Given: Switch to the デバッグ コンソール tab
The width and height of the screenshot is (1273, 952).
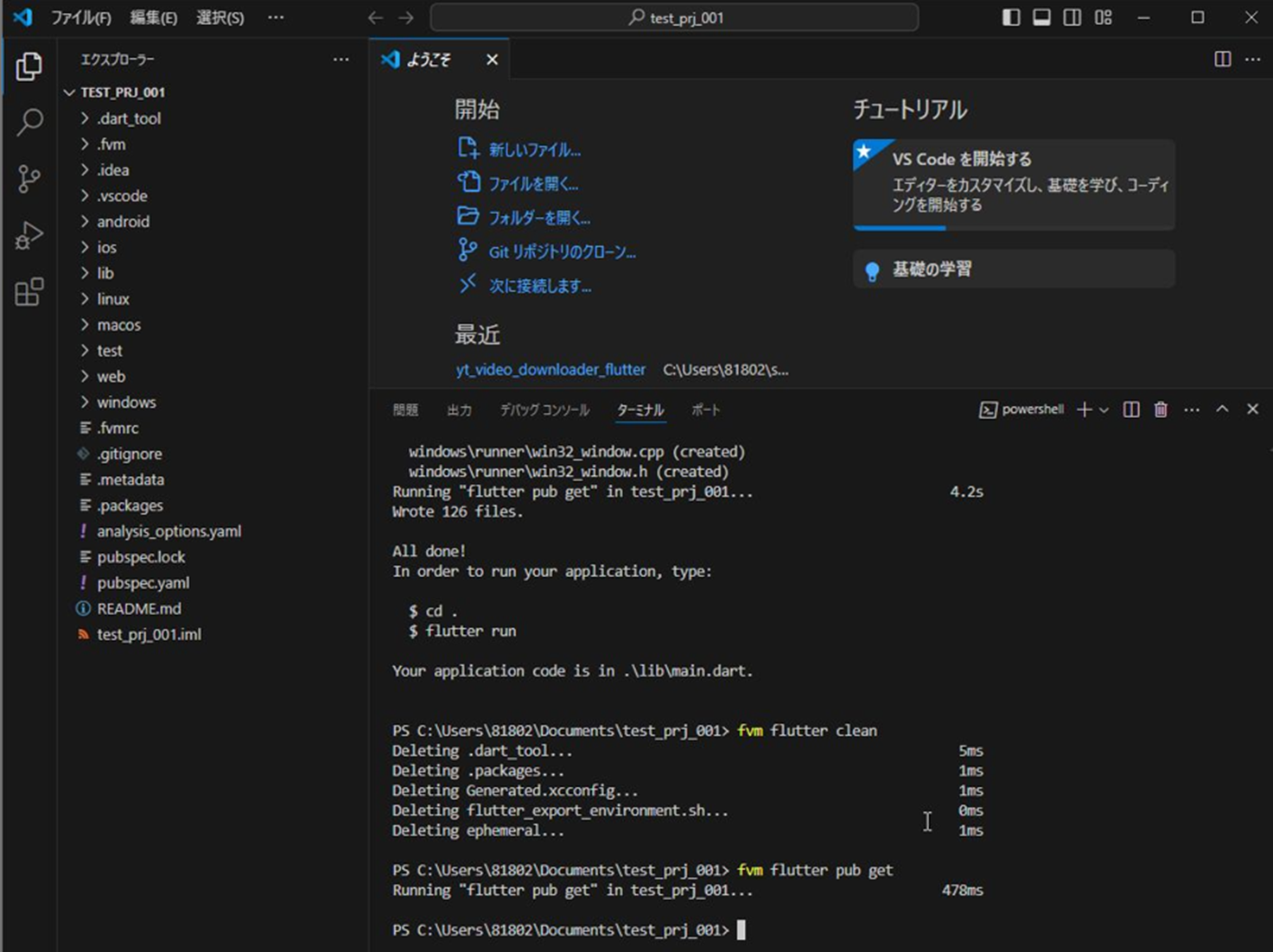Looking at the screenshot, I should coord(544,410).
